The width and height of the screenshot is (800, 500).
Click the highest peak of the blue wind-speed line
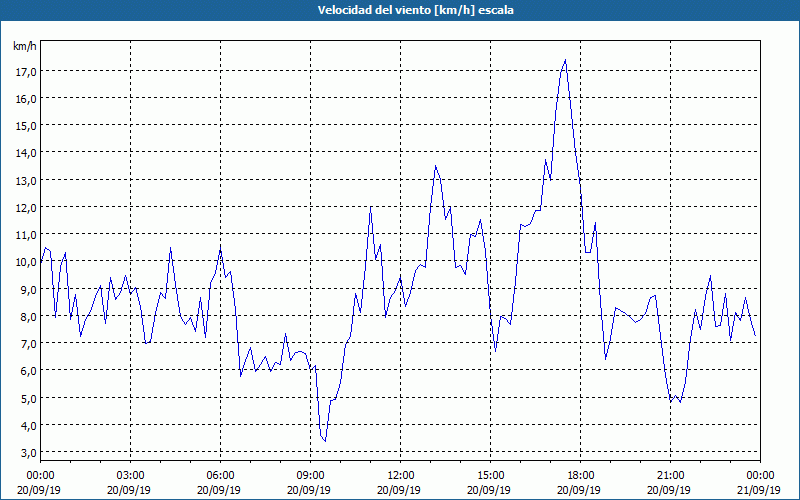click(565, 60)
